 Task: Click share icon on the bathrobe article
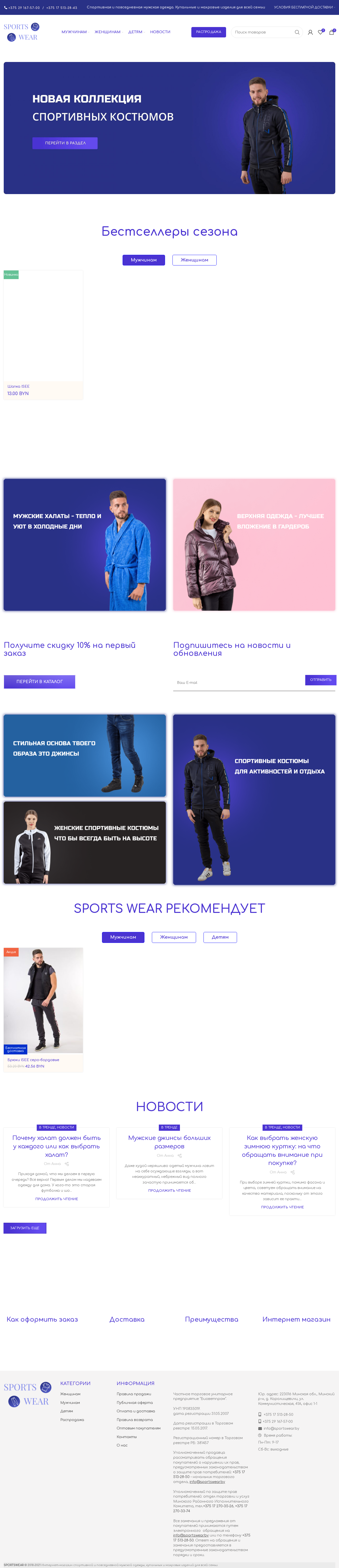pos(67,1164)
